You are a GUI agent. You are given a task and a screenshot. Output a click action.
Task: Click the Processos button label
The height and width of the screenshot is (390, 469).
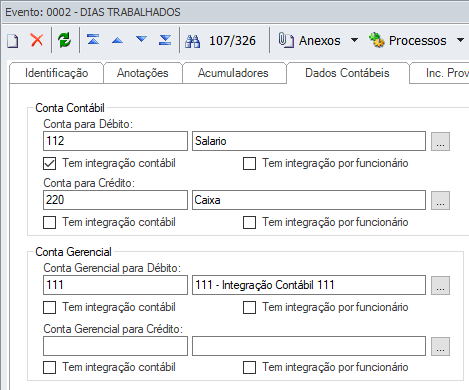click(x=417, y=41)
